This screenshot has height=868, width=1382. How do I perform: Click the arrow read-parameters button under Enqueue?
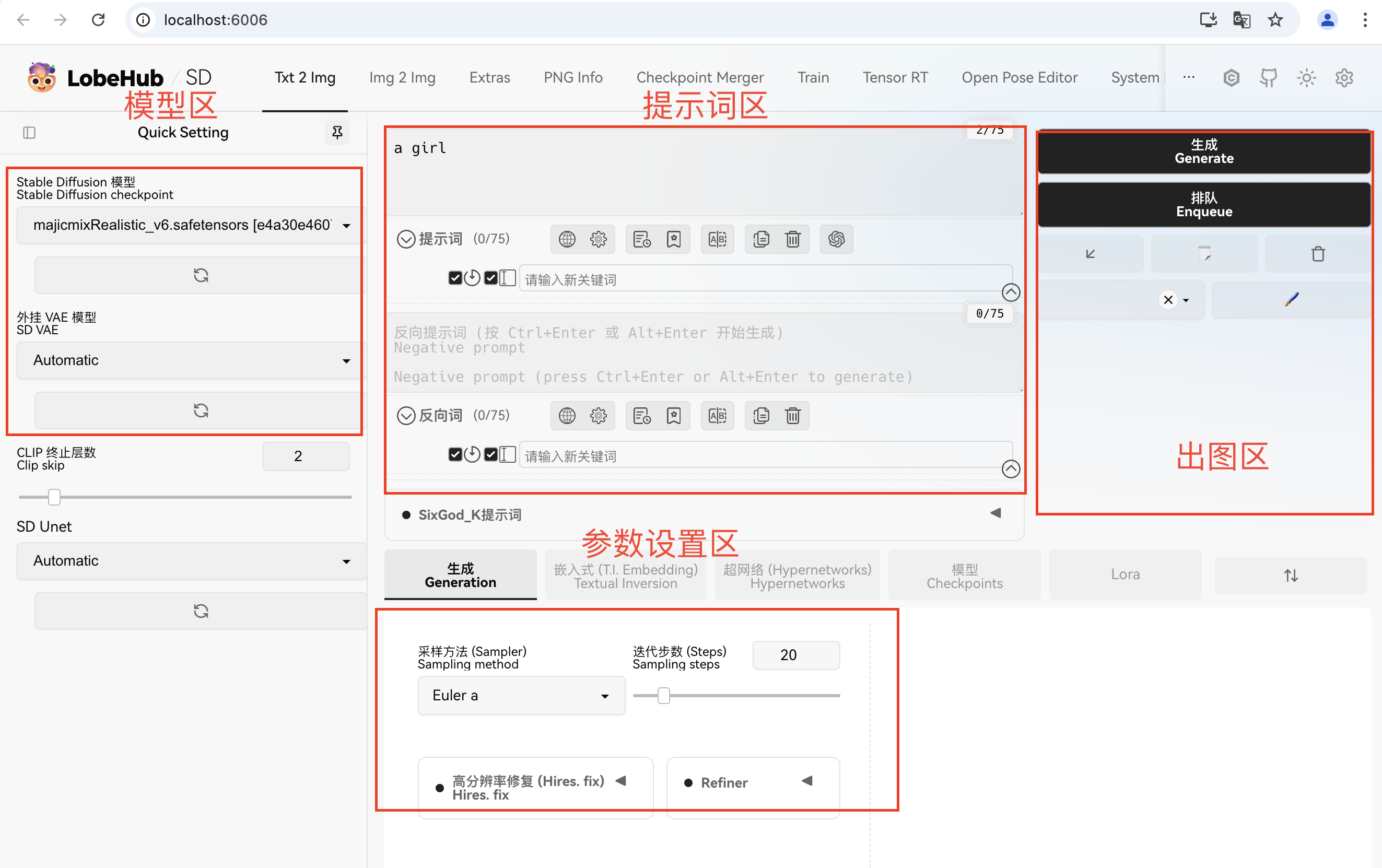pyautogui.click(x=1091, y=254)
